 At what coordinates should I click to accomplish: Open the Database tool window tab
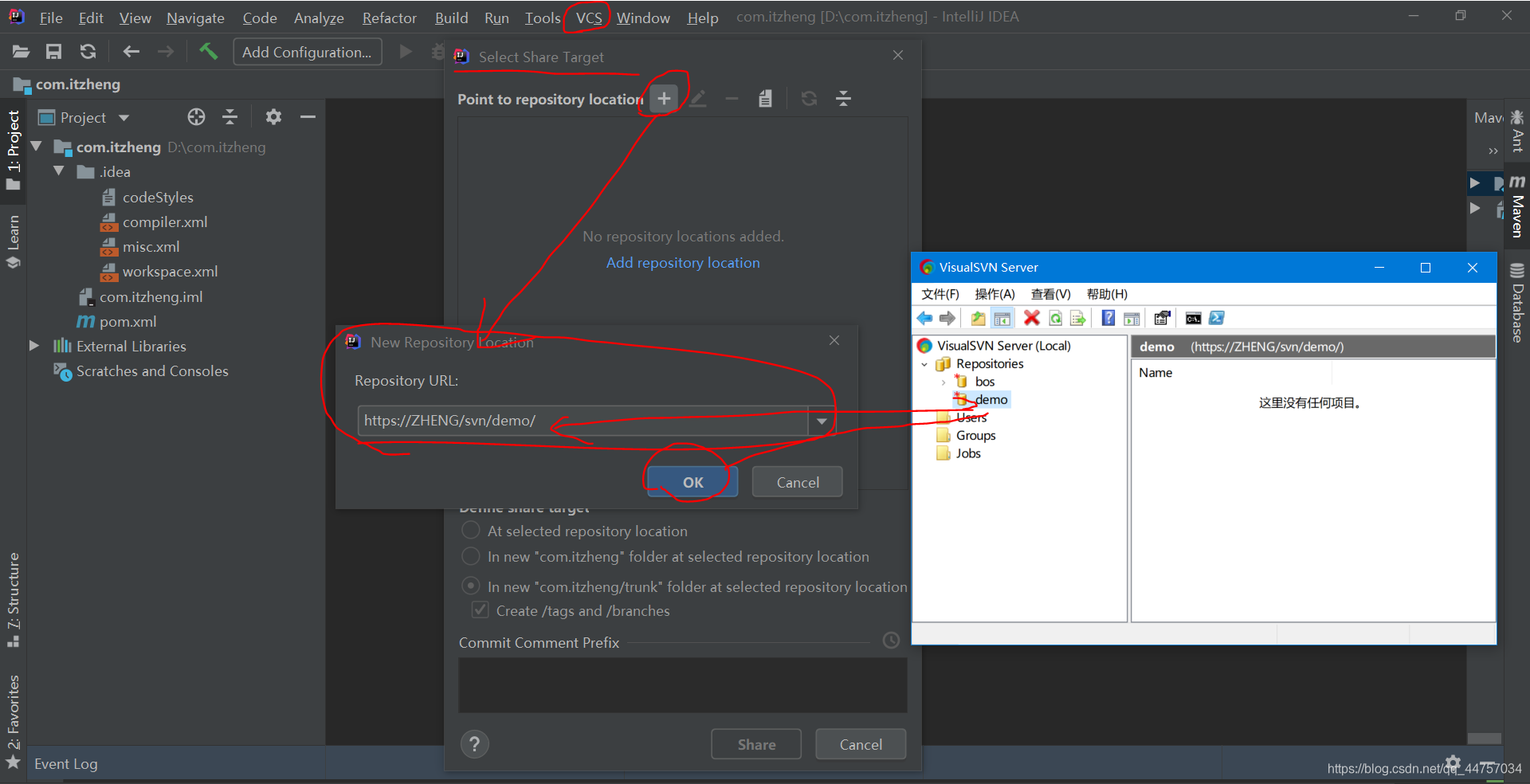1517,303
